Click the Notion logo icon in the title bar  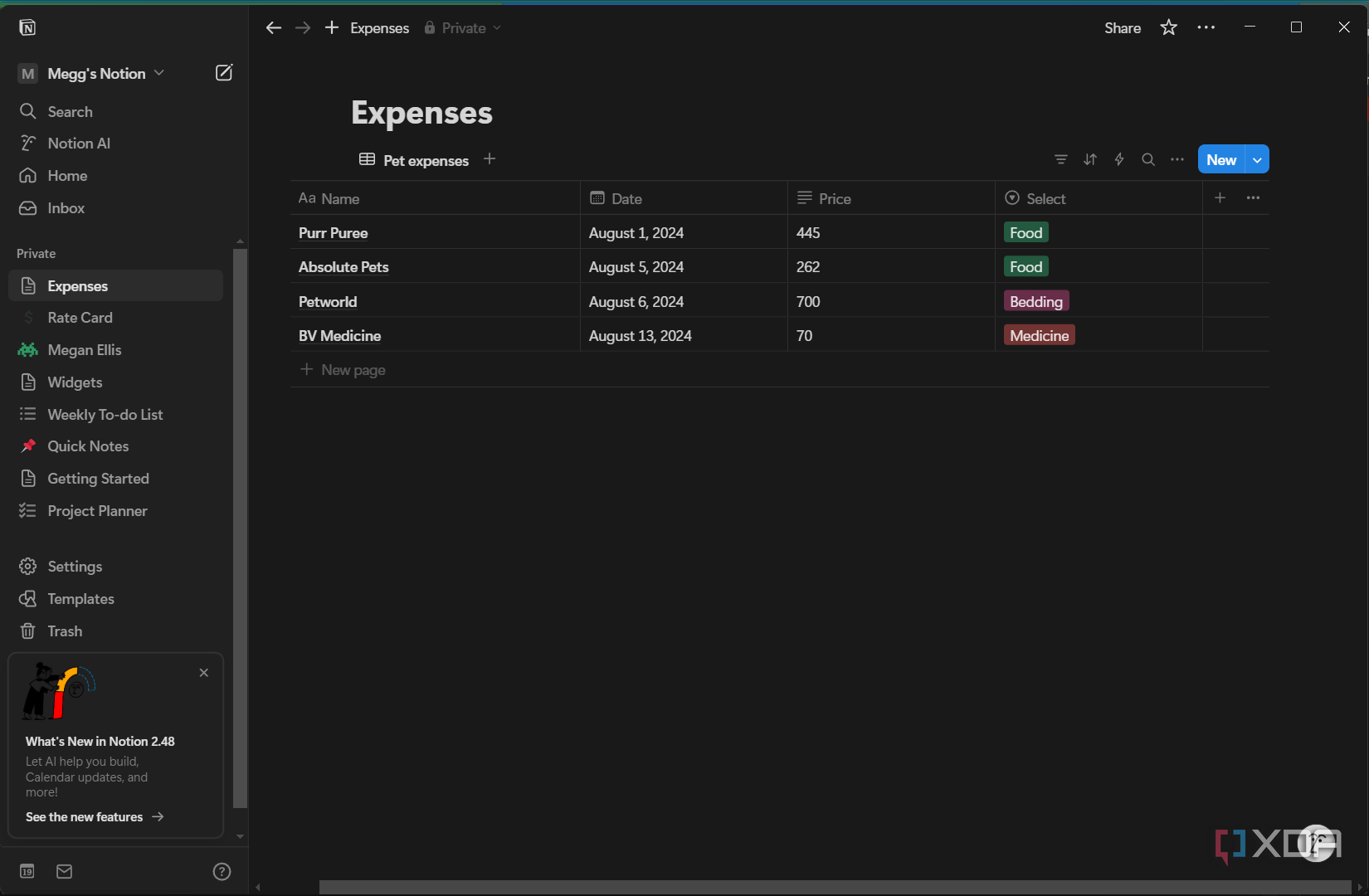click(27, 27)
